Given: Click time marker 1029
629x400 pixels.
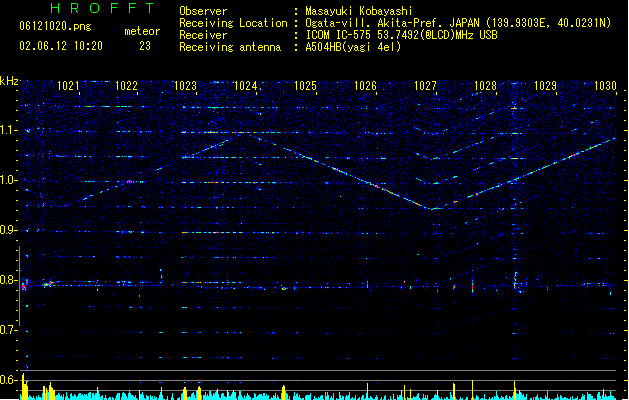Looking at the screenshot, I should tap(546, 86).
